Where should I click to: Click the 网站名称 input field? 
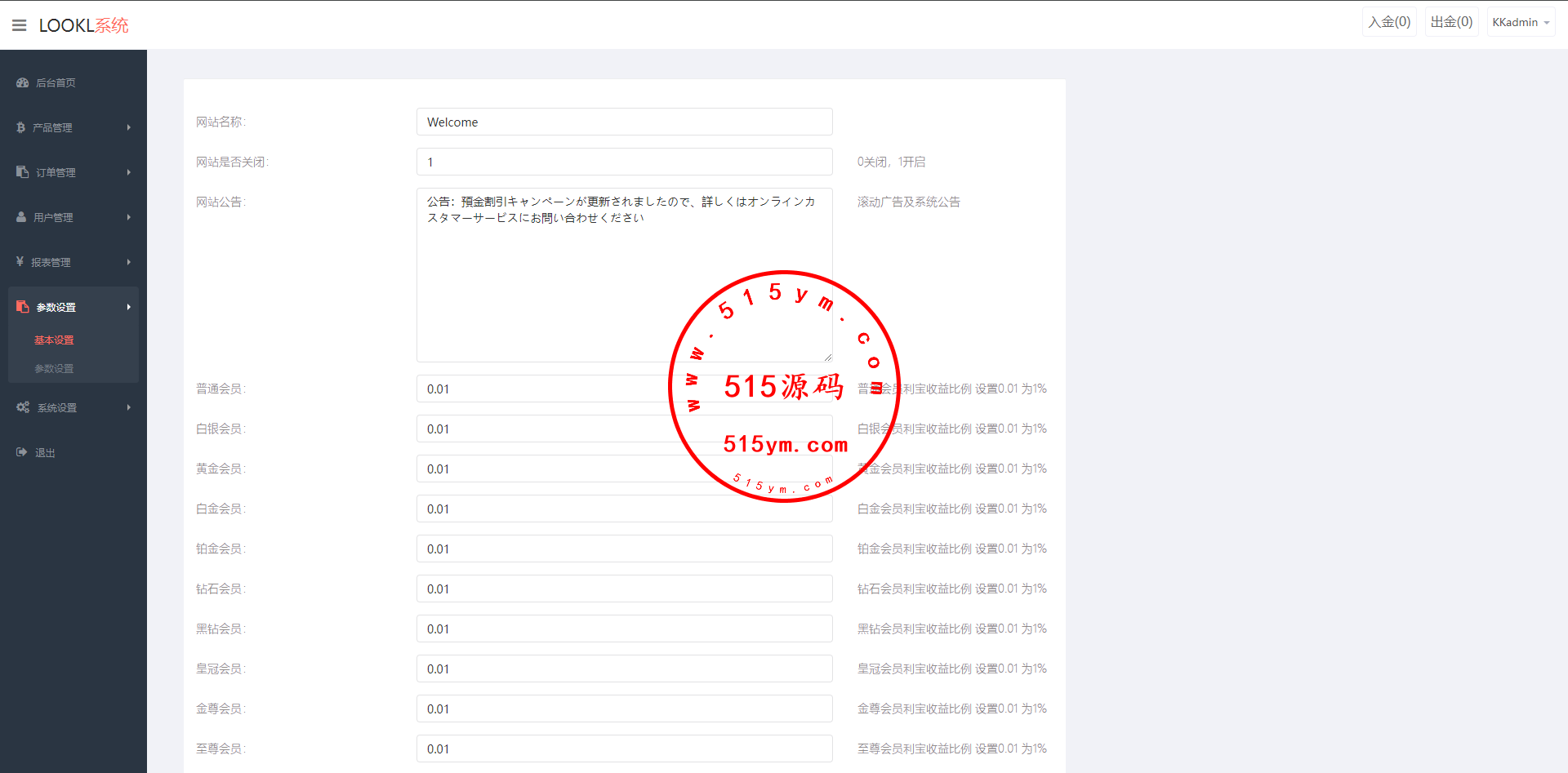click(624, 122)
